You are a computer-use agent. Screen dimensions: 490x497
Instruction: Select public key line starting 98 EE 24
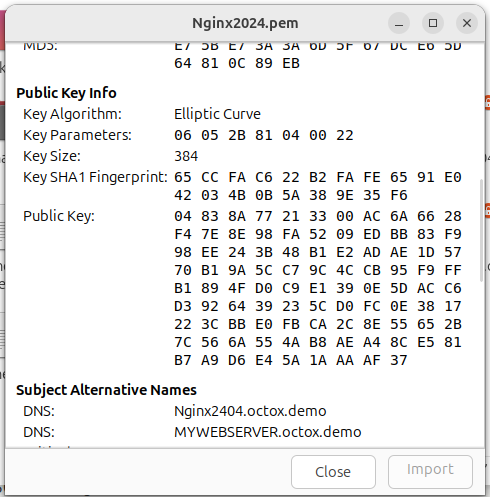tap(318, 252)
